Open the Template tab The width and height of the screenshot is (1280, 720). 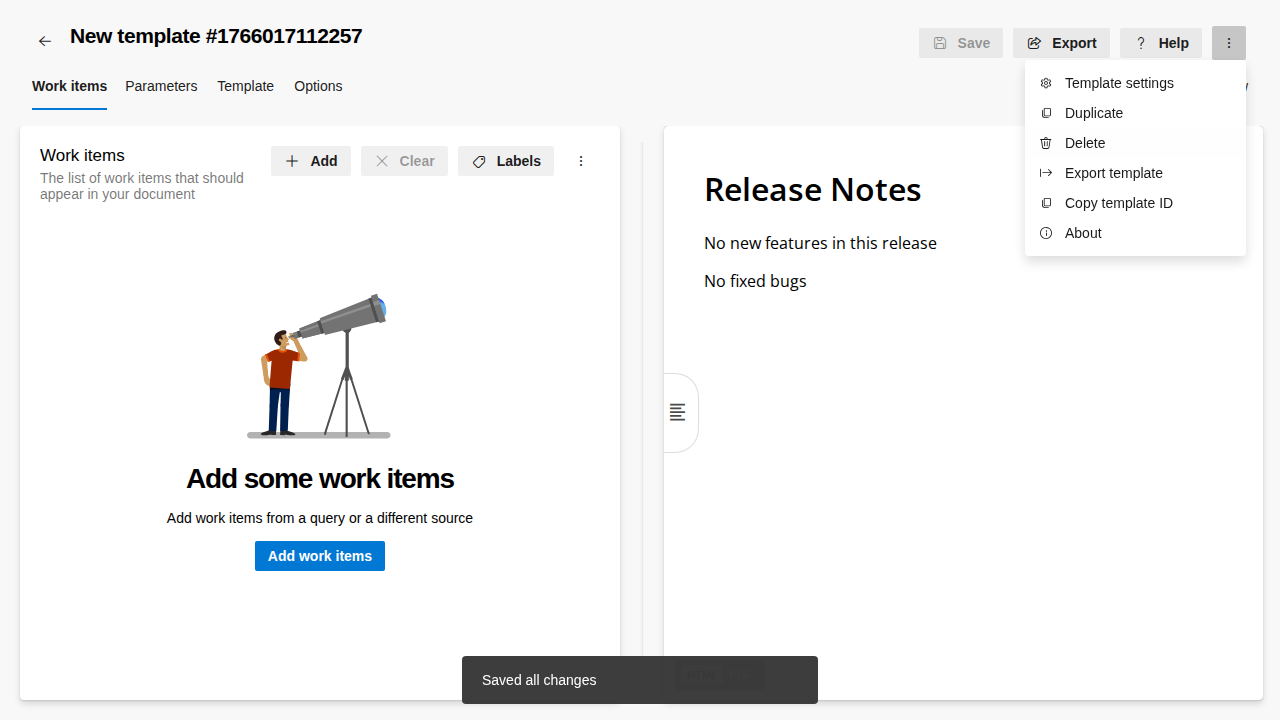click(245, 86)
